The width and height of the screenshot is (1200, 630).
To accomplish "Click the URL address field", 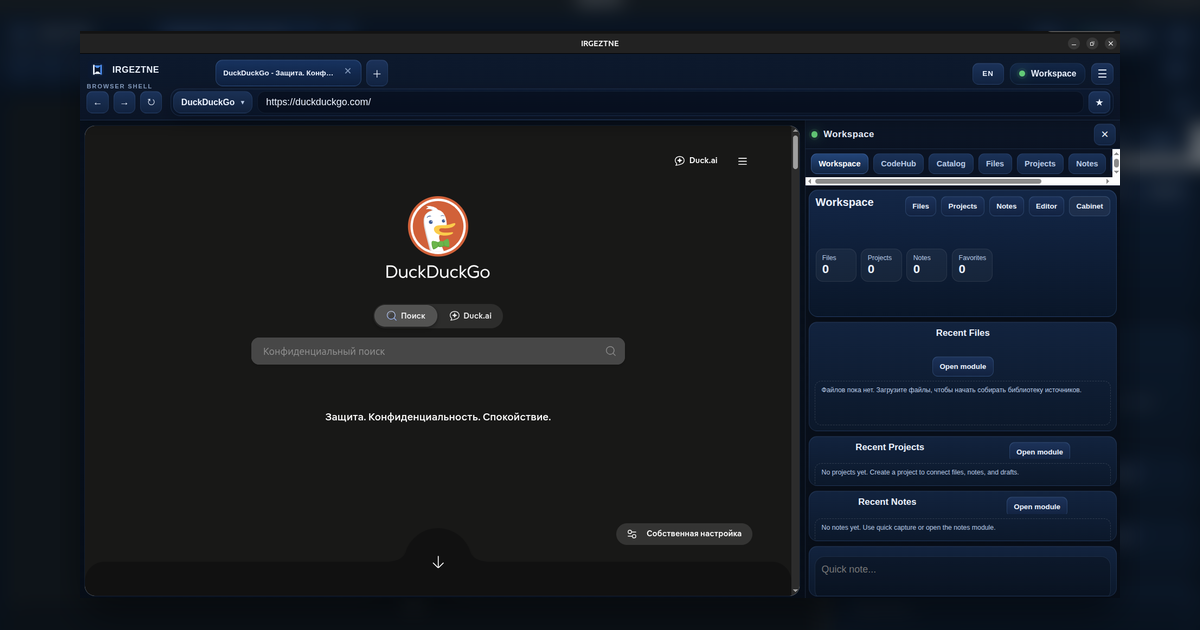I will coord(670,102).
